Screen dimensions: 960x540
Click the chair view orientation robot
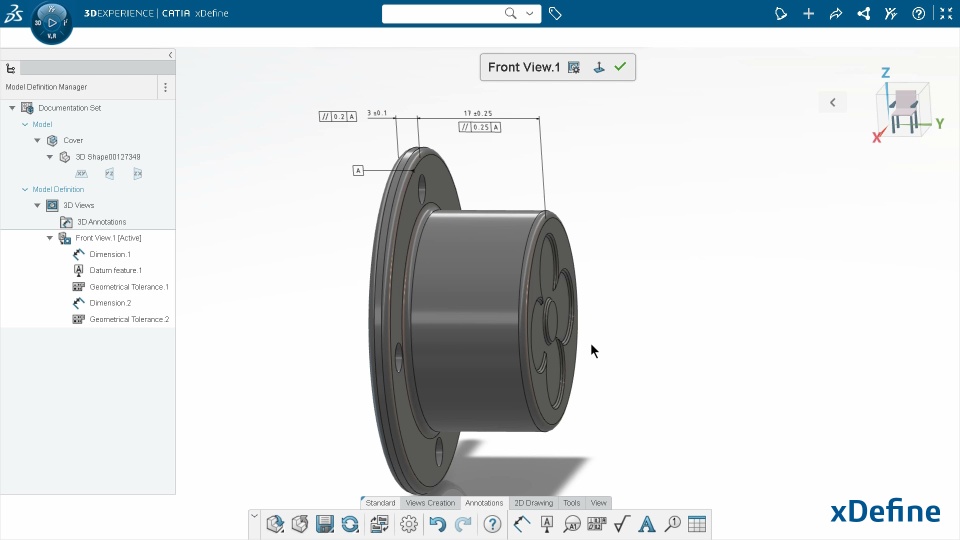pyautogui.click(x=905, y=110)
